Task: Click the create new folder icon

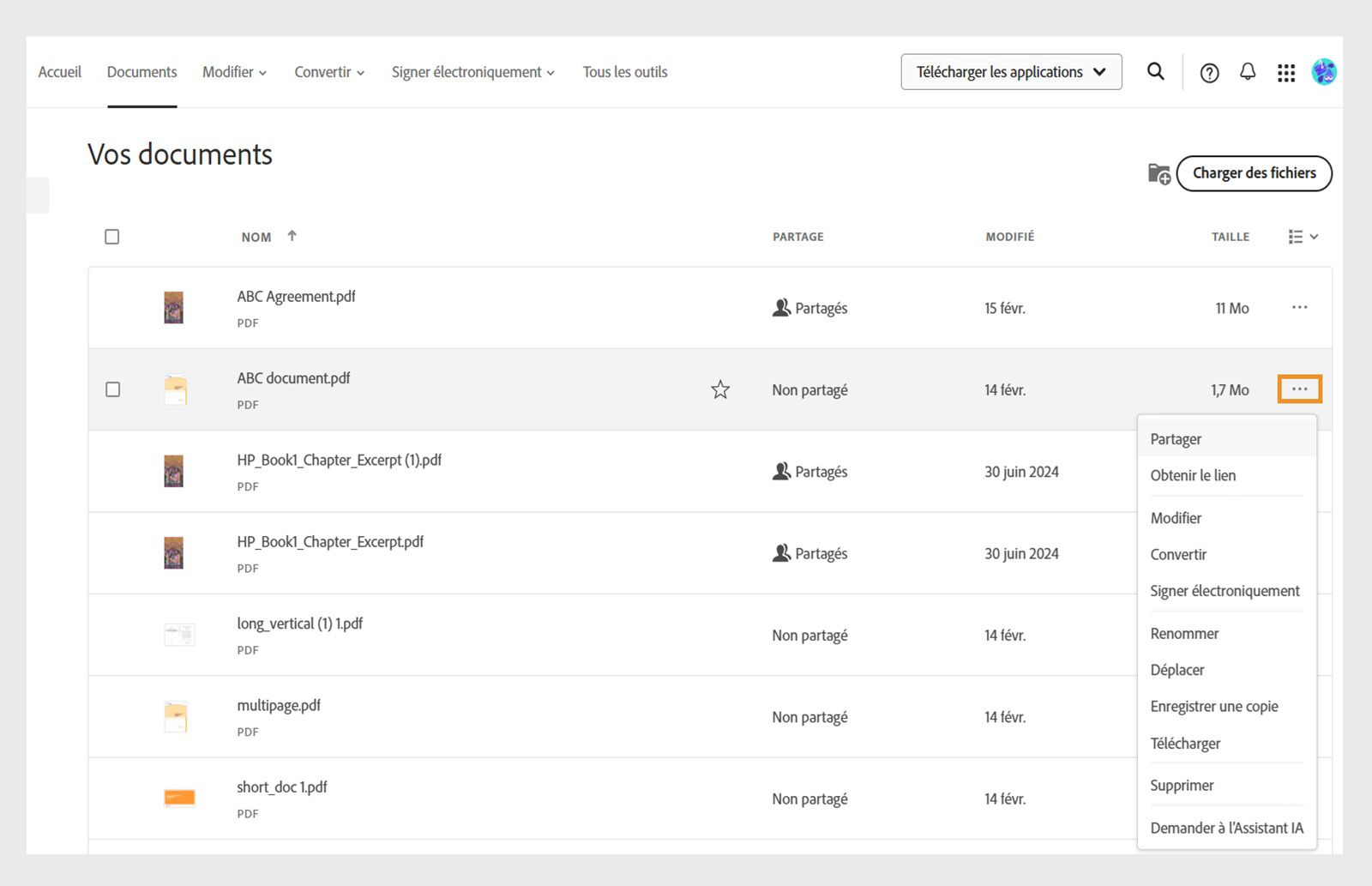Action: (x=1158, y=173)
